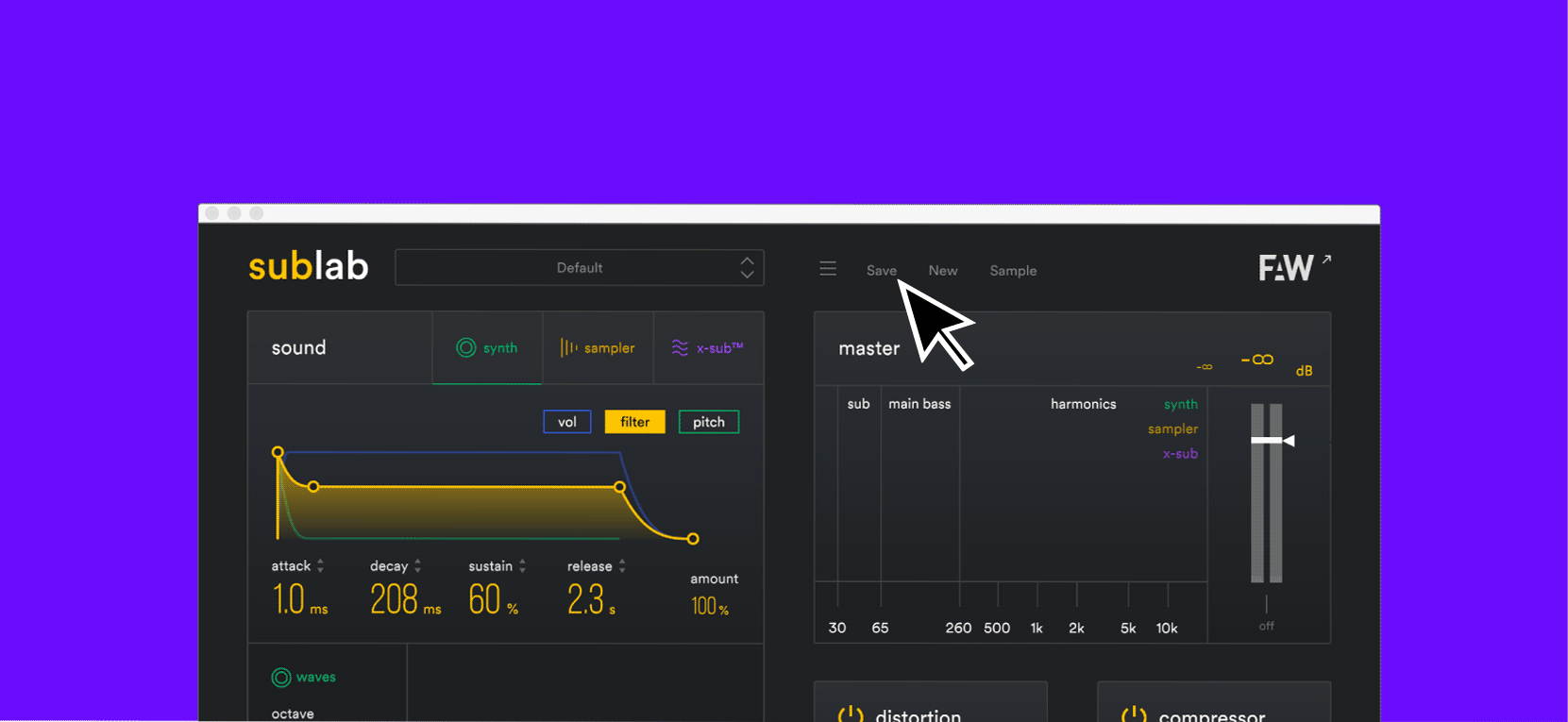Click the 'octave' label

(x=293, y=714)
